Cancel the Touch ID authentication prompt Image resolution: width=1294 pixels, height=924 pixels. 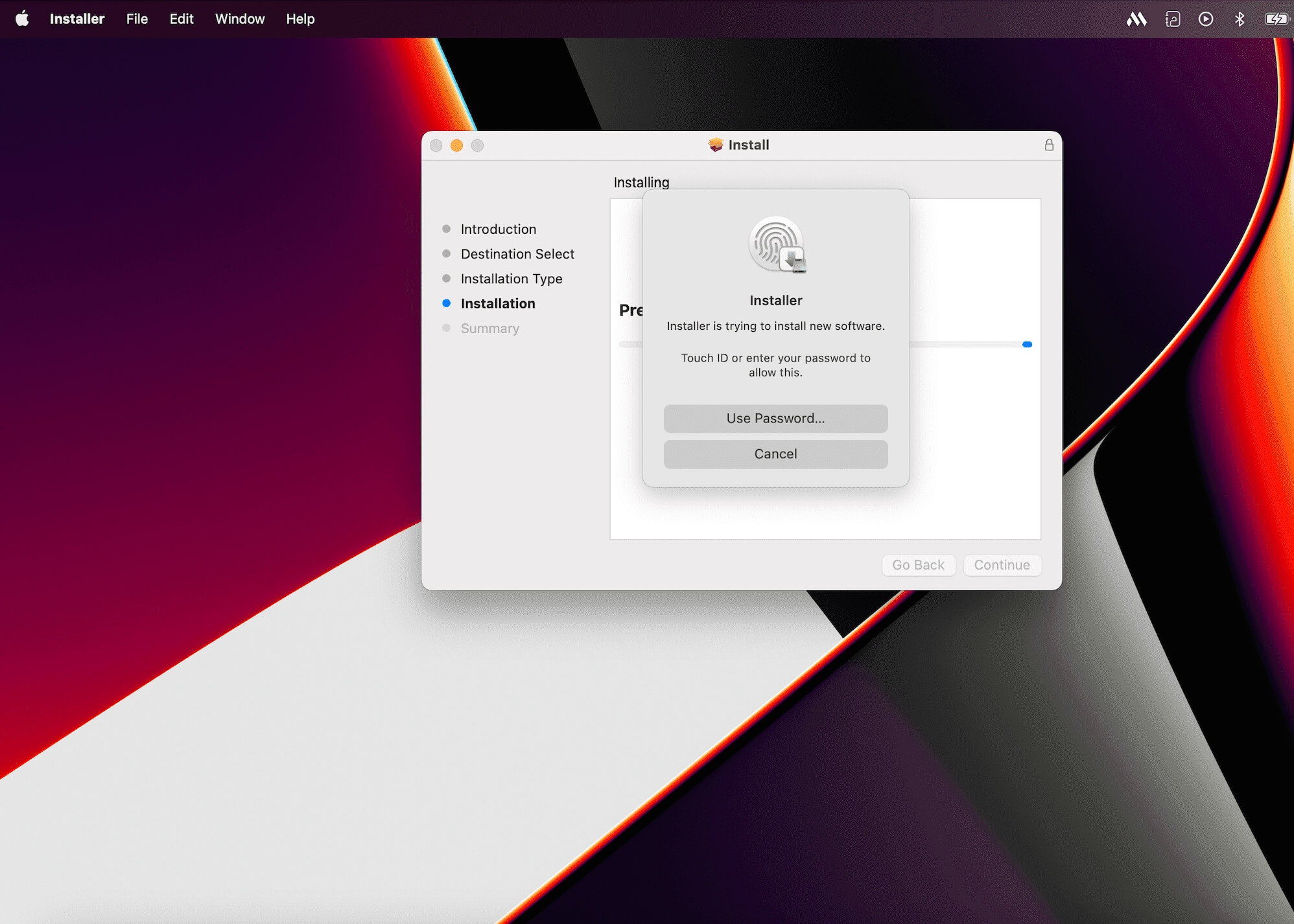click(775, 454)
